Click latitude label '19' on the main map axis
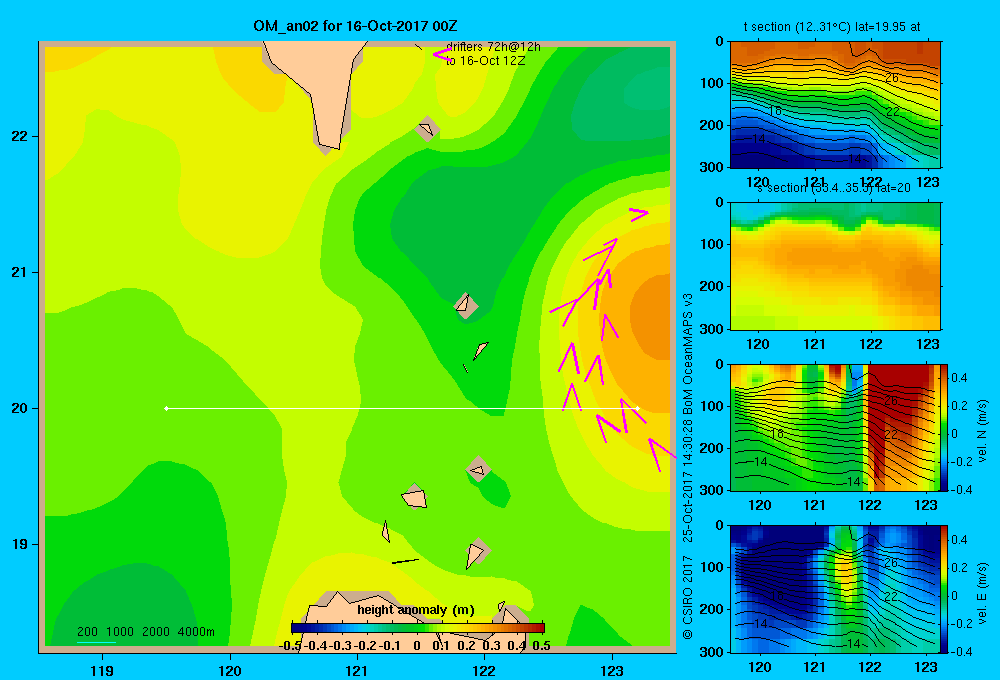The height and width of the screenshot is (680, 1000). pos(20,544)
